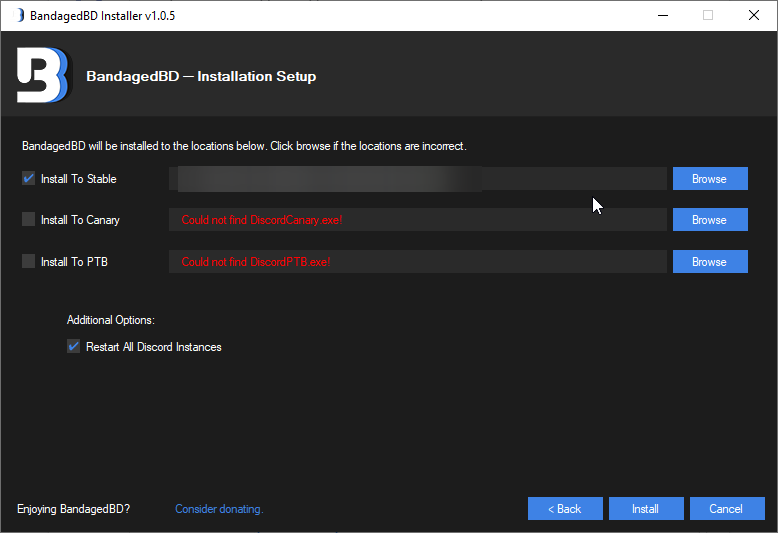Viewport: 778px width, 533px height.
Task: Toggle Restart All Discord Instances option
Action: [73, 347]
